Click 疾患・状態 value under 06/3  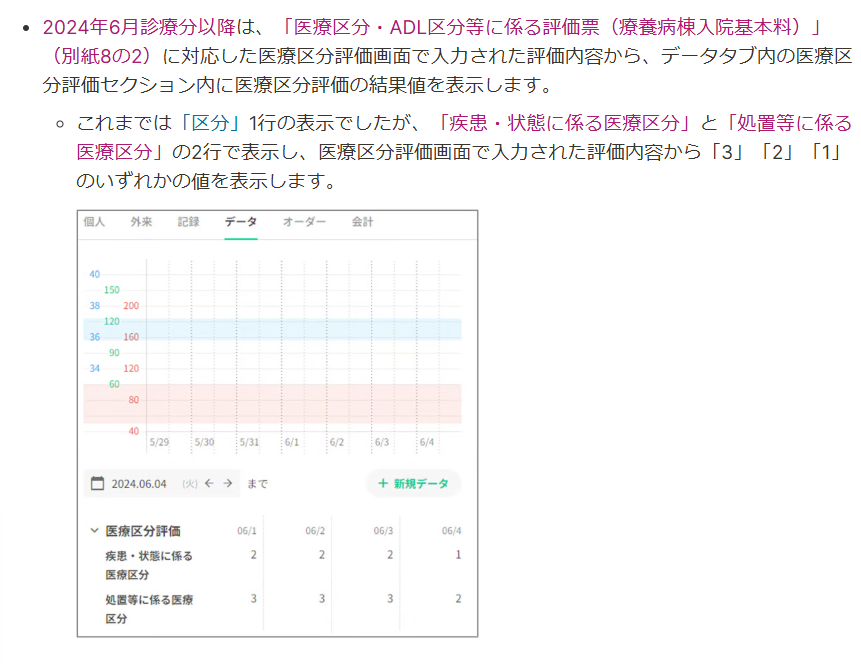click(390, 555)
